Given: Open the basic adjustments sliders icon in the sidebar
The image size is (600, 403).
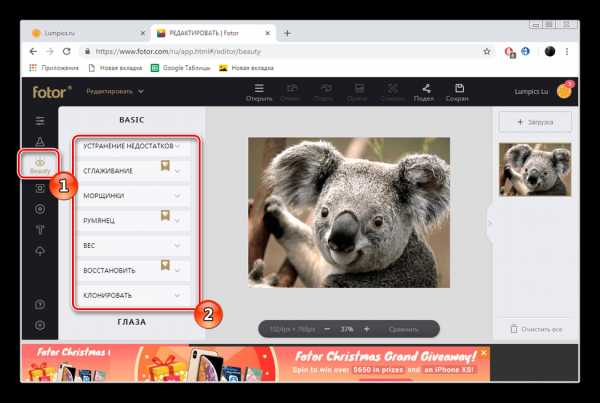Looking at the screenshot, I should (39, 119).
